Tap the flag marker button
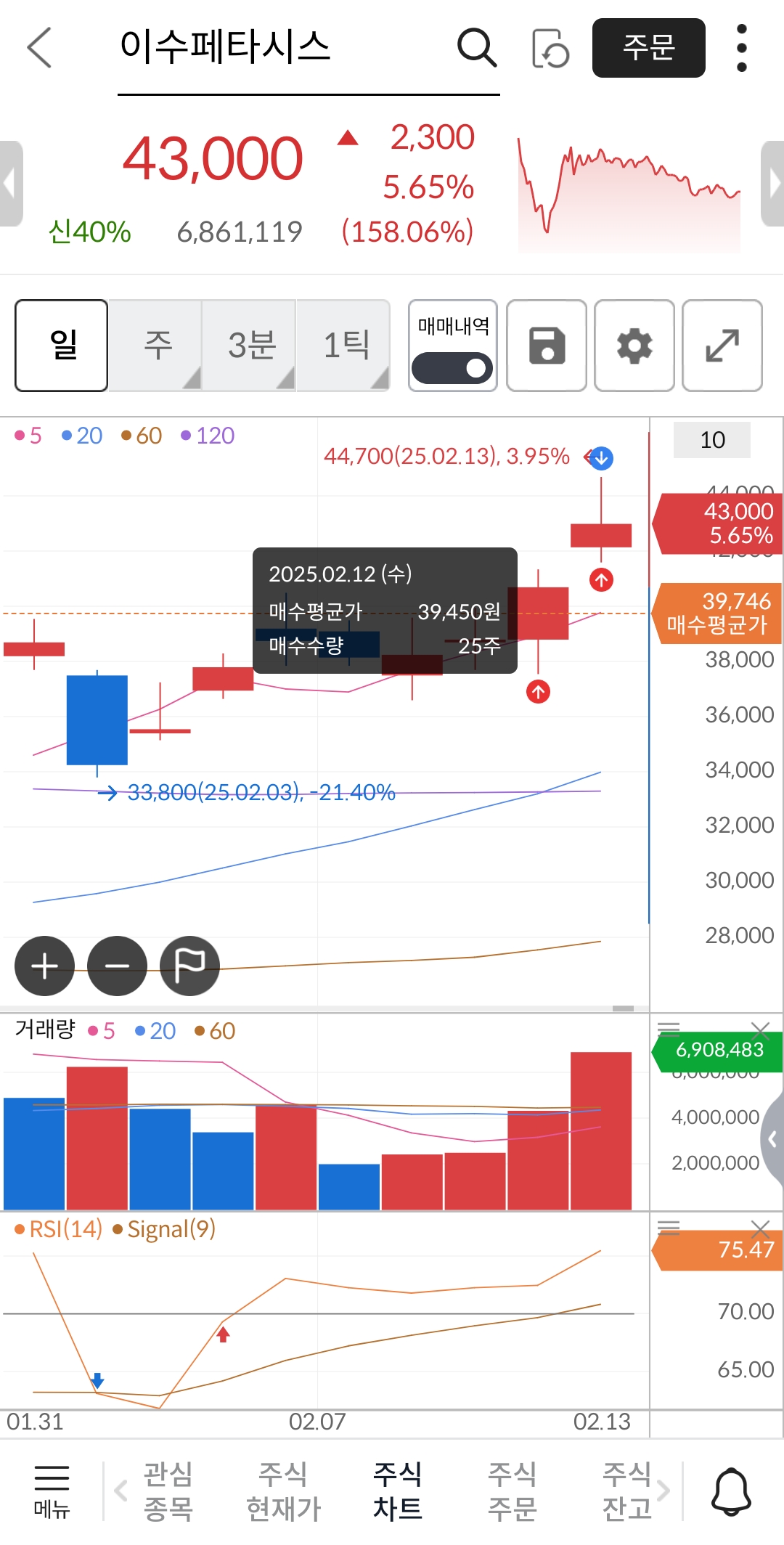The height and width of the screenshot is (1545, 784). click(190, 966)
